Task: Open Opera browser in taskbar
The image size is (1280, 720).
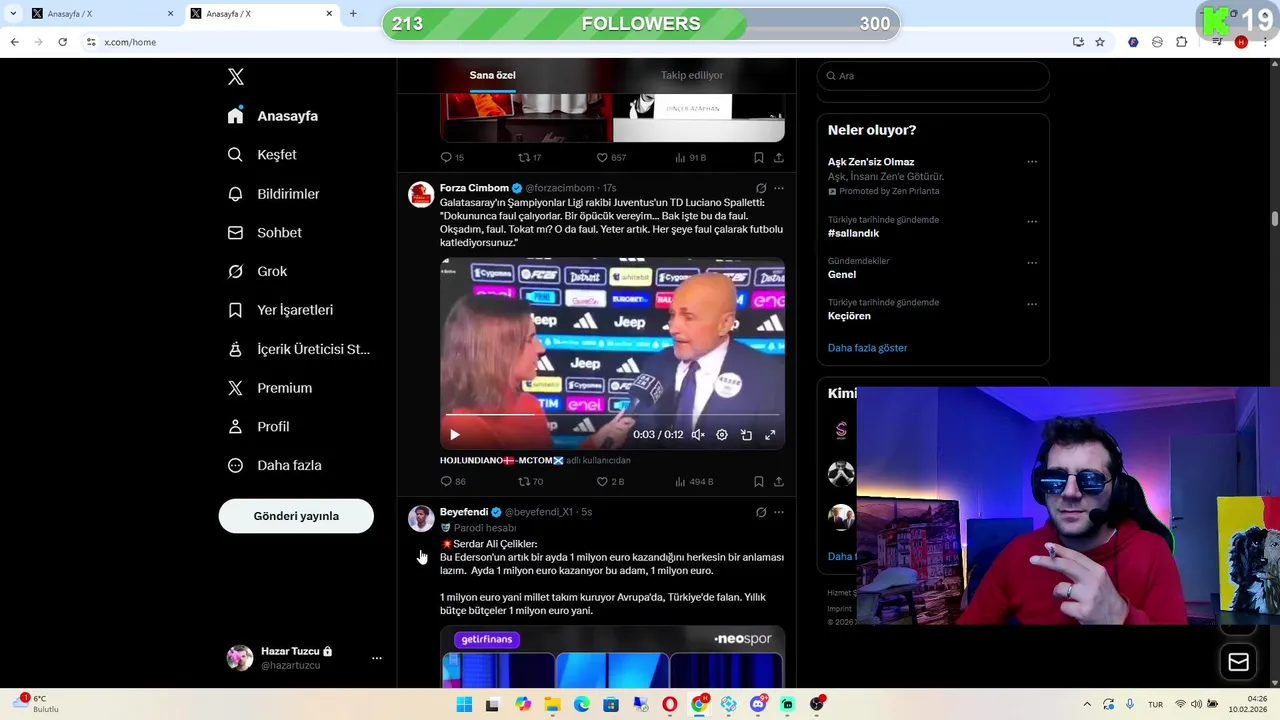Action: click(669, 705)
